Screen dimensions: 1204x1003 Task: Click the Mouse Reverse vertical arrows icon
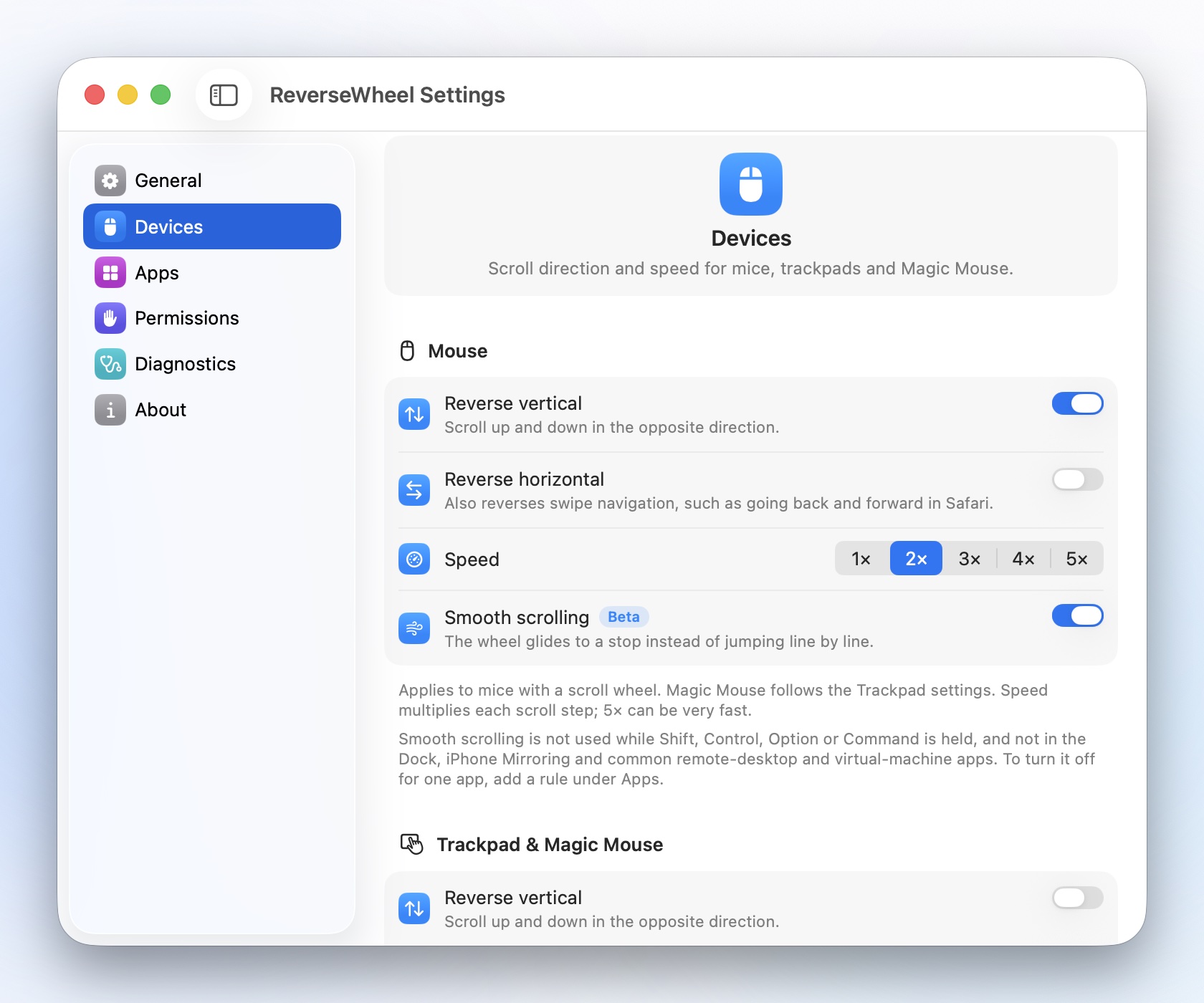(x=414, y=414)
